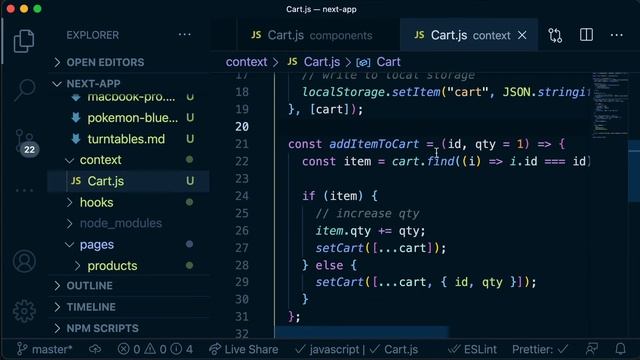Click the editor horizontal scrollbar
This screenshot has width=640, height=360.
tap(362, 331)
